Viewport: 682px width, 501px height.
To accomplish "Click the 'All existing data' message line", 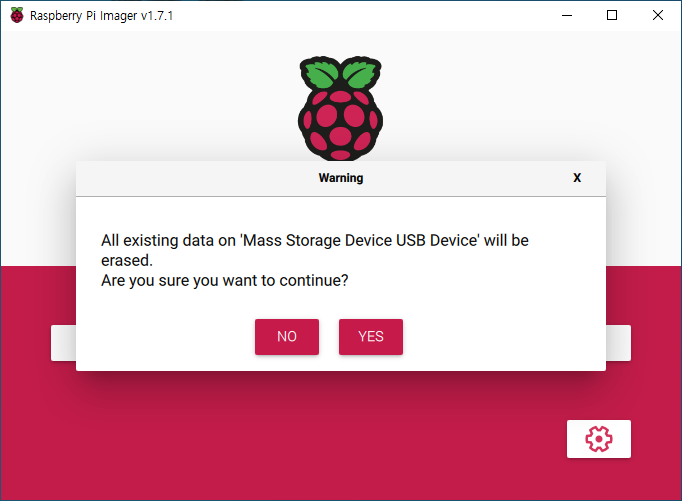I will coord(315,240).
